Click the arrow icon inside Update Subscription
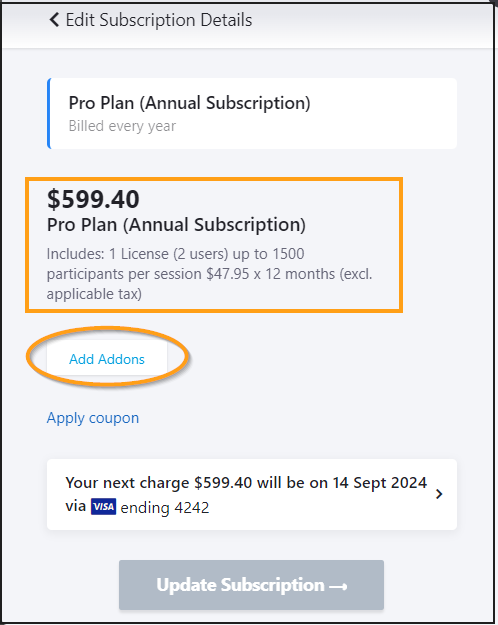This screenshot has height=625, width=498. coord(339,586)
